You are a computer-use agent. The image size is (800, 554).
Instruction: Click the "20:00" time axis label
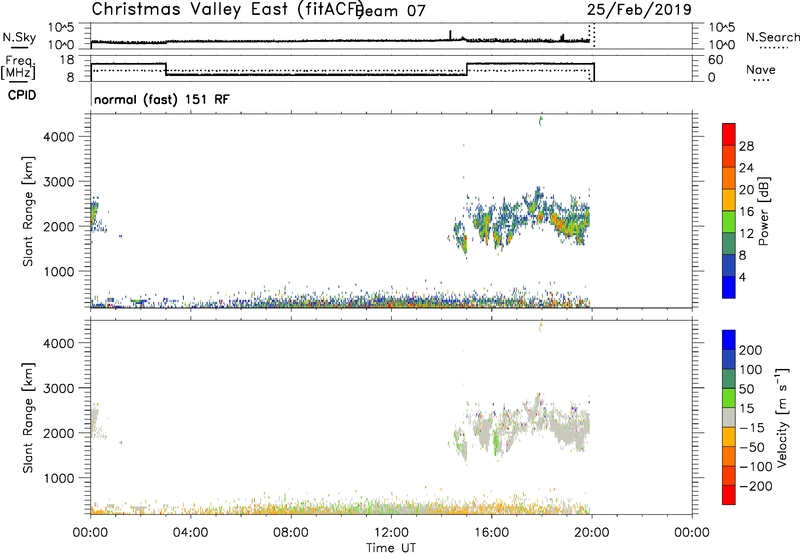point(592,533)
